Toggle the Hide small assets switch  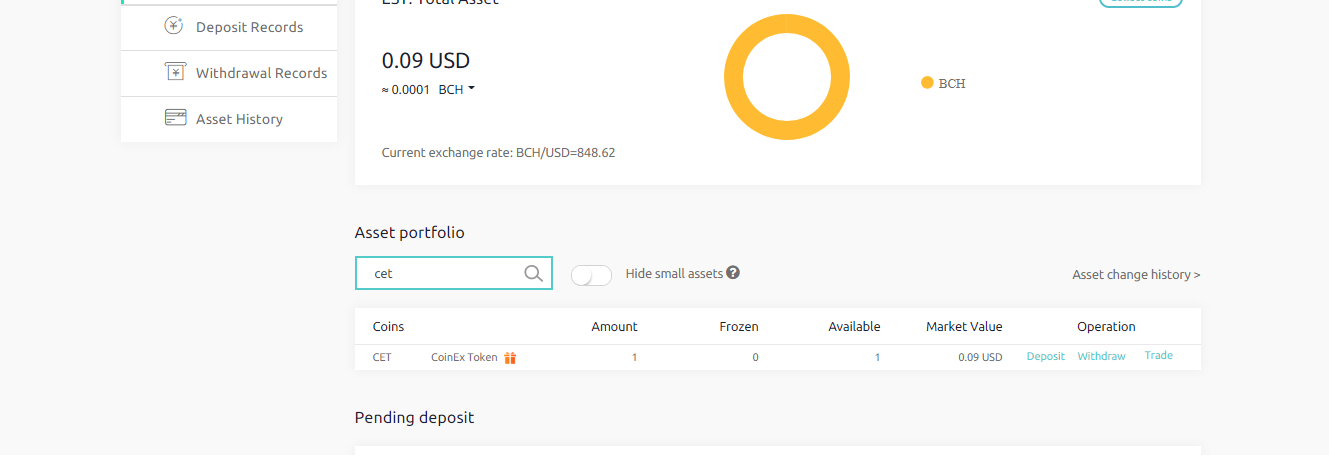click(591, 275)
